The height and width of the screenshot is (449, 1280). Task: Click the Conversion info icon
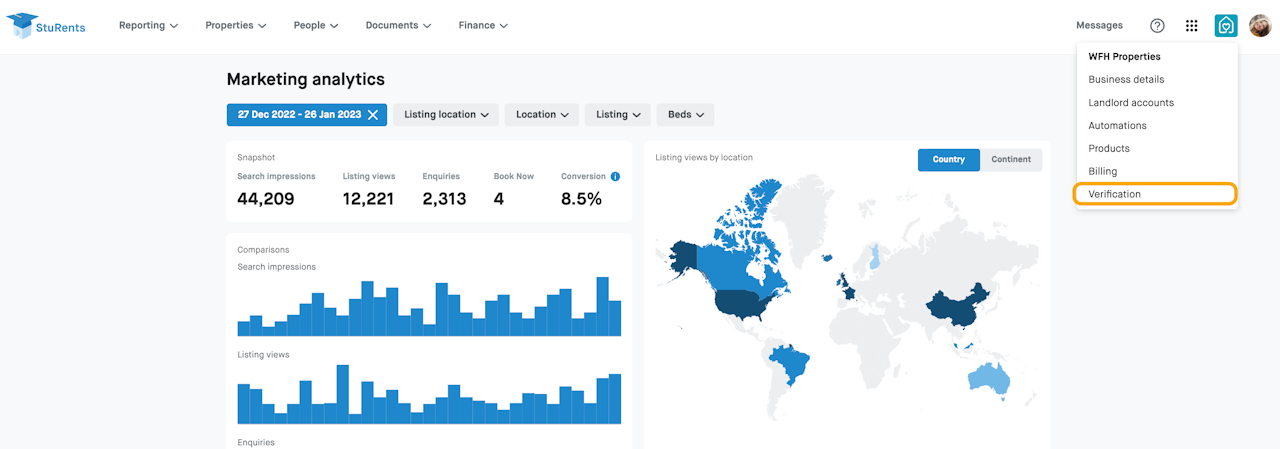click(x=615, y=176)
